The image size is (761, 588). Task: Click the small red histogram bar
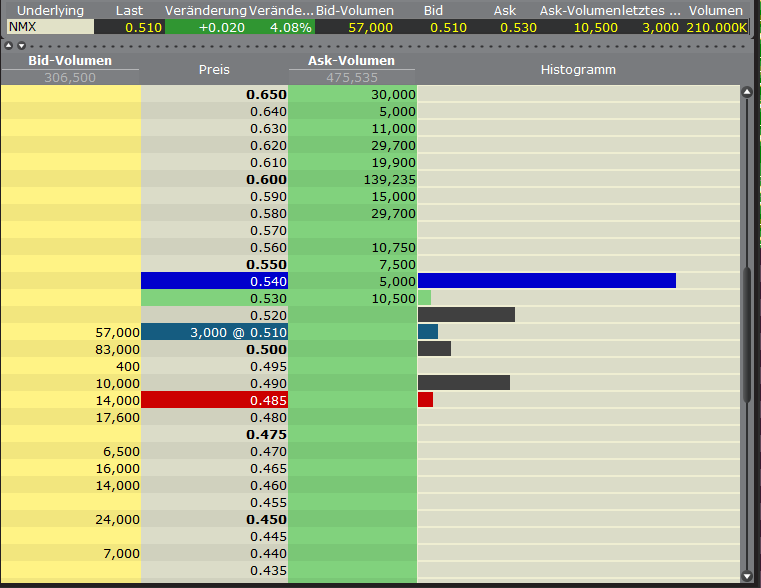(x=425, y=400)
